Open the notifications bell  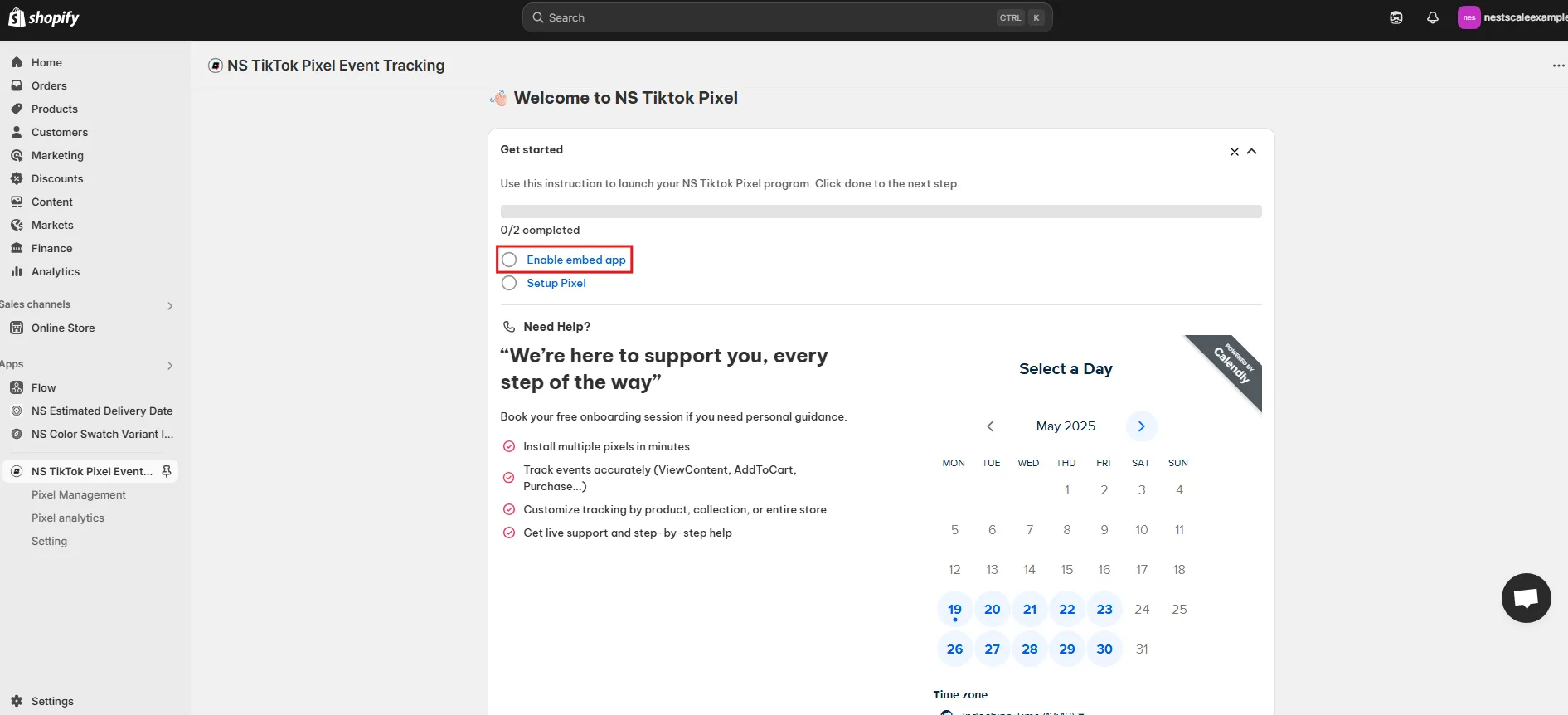click(1433, 17)
